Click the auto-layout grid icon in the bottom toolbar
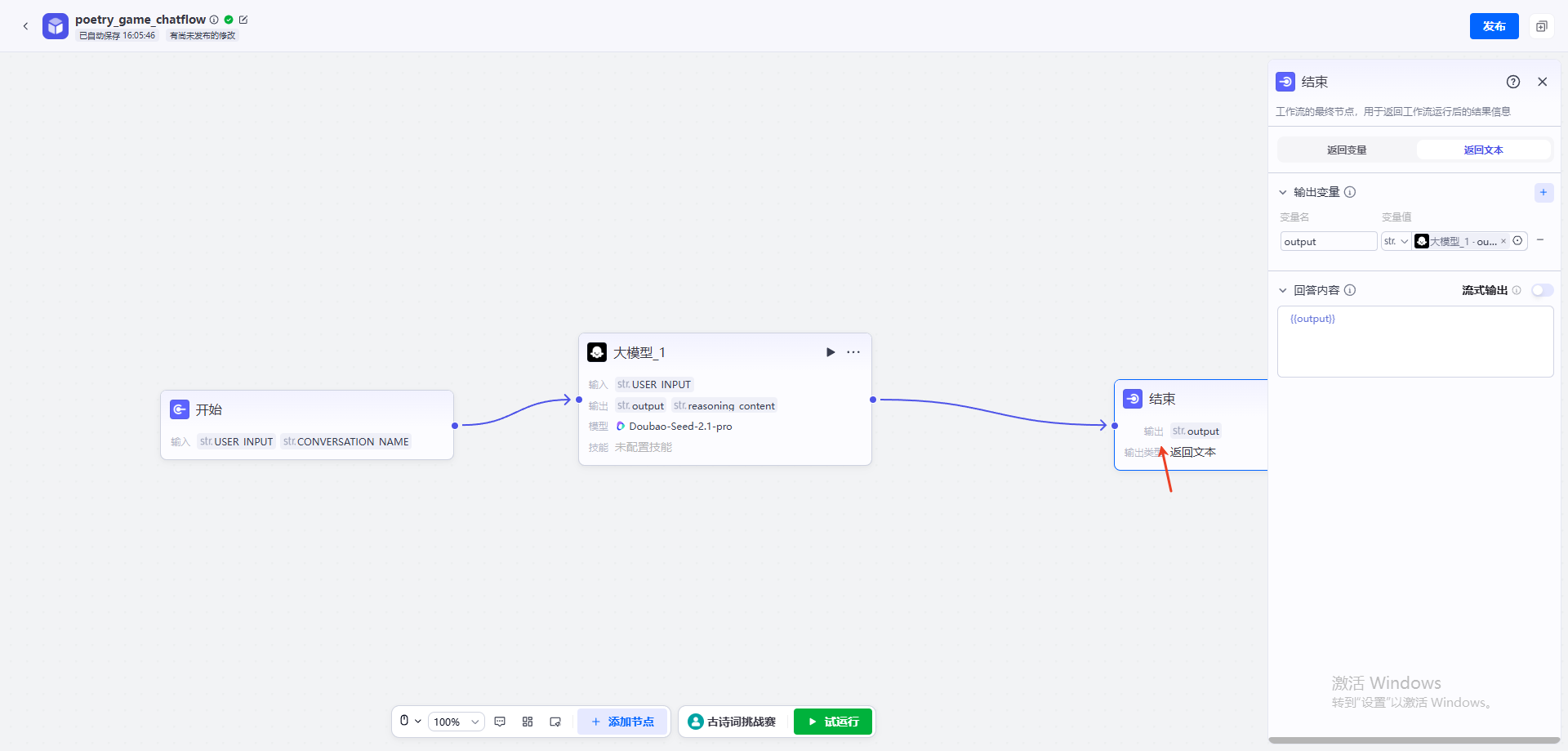 tap(528, 722)
